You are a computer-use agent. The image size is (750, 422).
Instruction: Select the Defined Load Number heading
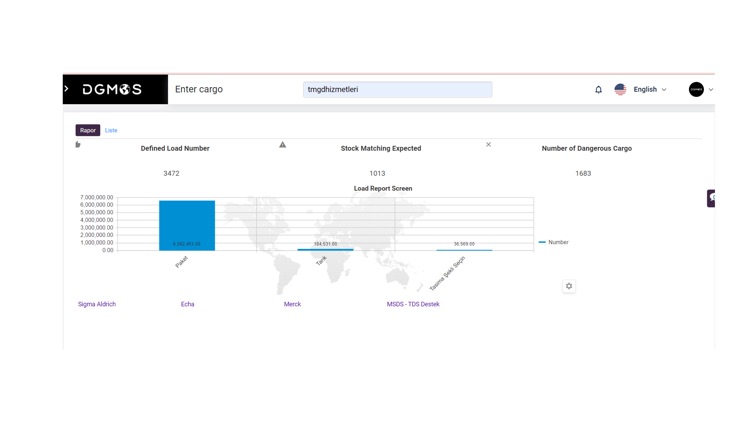tap(175, 148)
